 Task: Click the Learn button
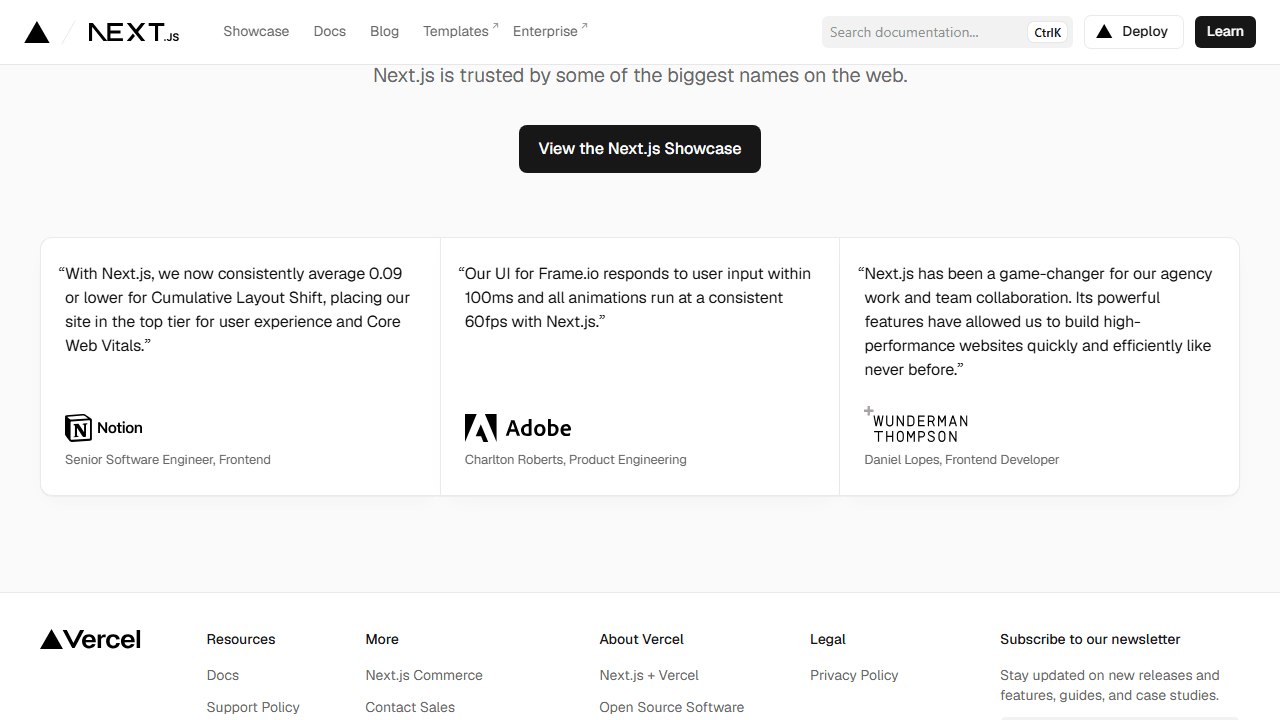[x=1225, y=32]
